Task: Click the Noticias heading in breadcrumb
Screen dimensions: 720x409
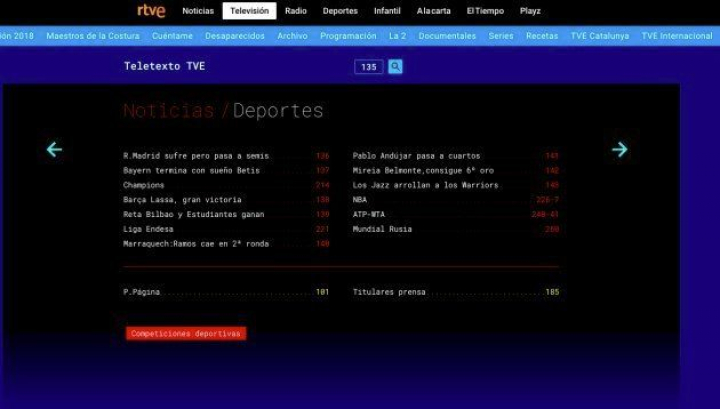Action: pyautogui.click(x=168, y=111)
